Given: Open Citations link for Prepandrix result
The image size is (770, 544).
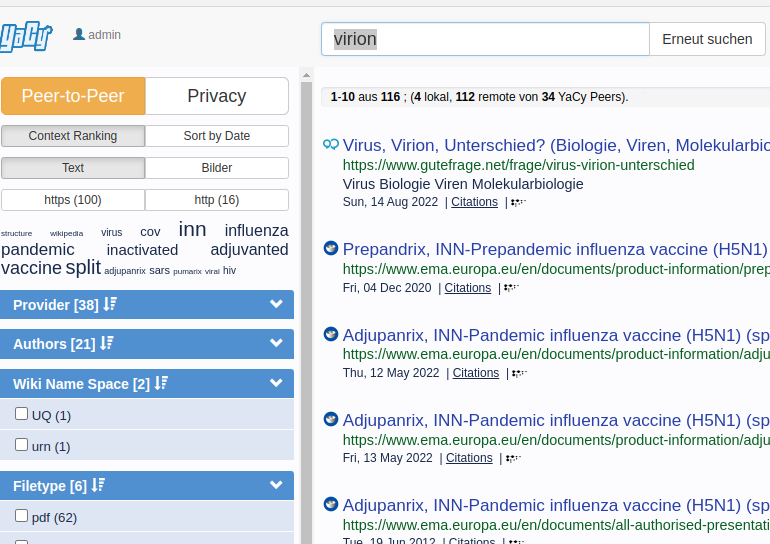Looking at the screenshot, I should pyautogui.click(x=467, y=288).
